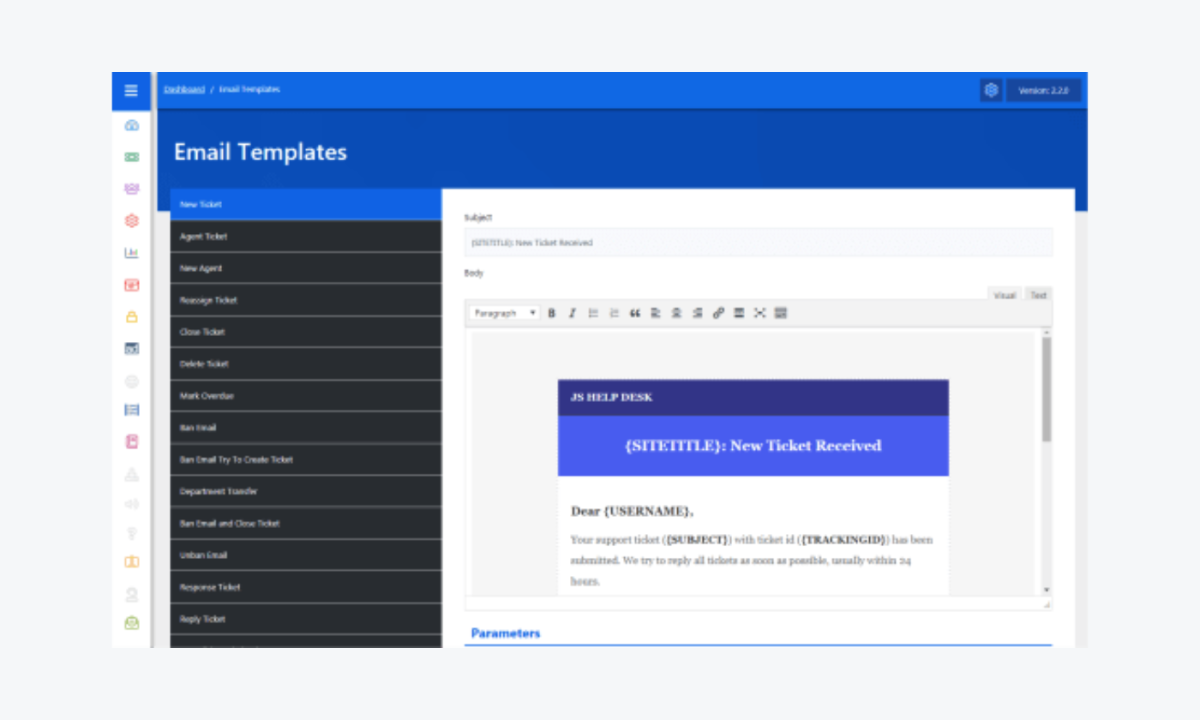
Task: Open the settings gear in the header bar
Action: [991, 89]
